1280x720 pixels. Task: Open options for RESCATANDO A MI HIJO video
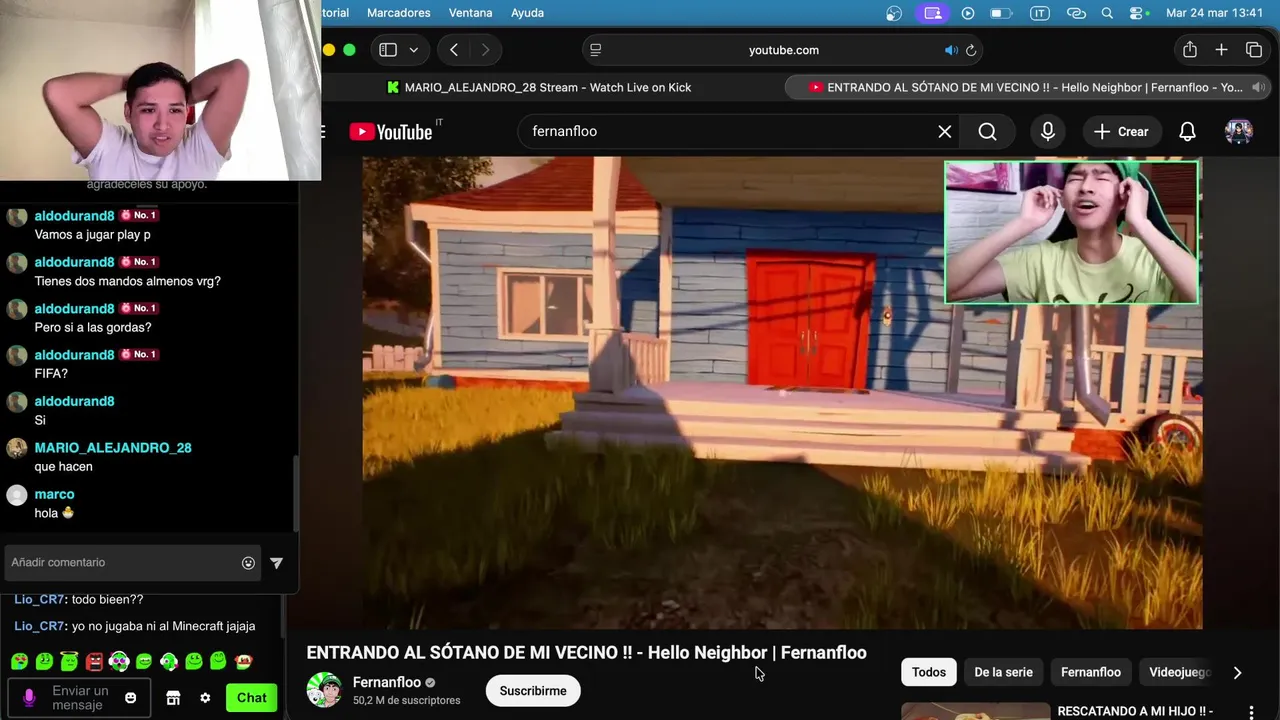1251,712
